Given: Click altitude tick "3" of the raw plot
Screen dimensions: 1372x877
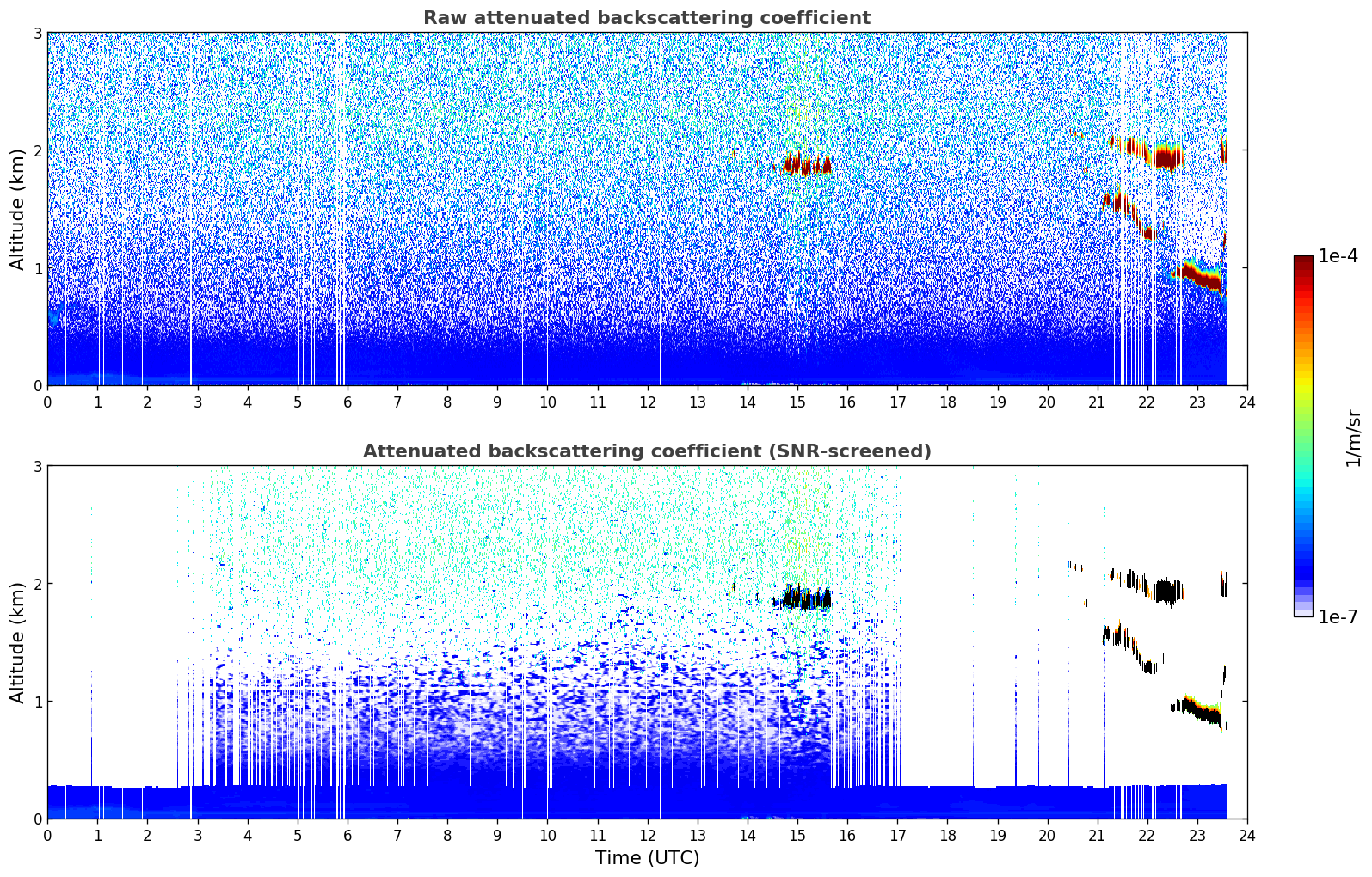Looking at the screenshot, I should (x=38, y=33).
